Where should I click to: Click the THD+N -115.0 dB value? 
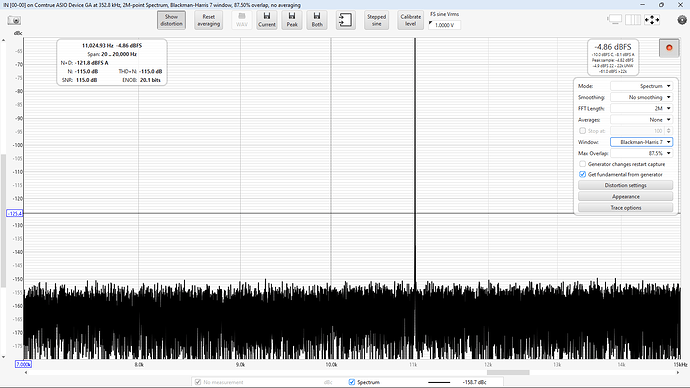point(150,71)
